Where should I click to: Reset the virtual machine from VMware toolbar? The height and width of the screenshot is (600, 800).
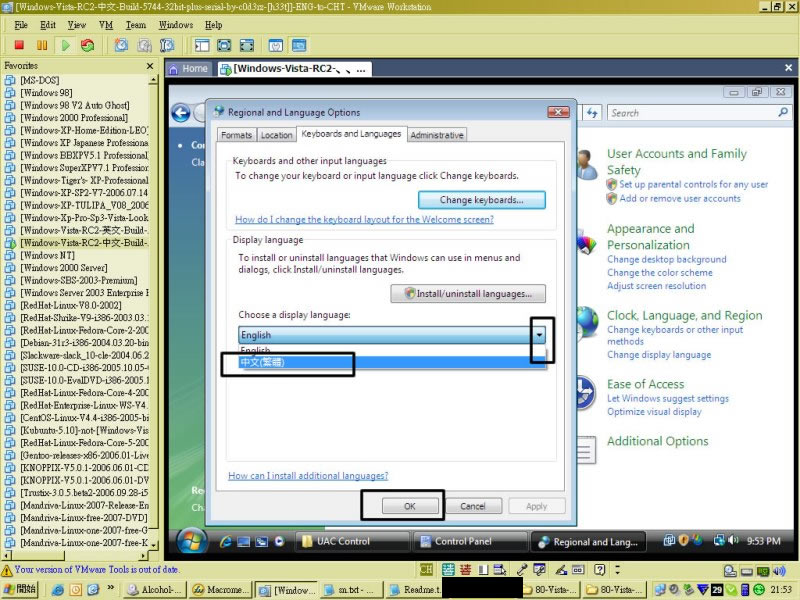[88, 45]
